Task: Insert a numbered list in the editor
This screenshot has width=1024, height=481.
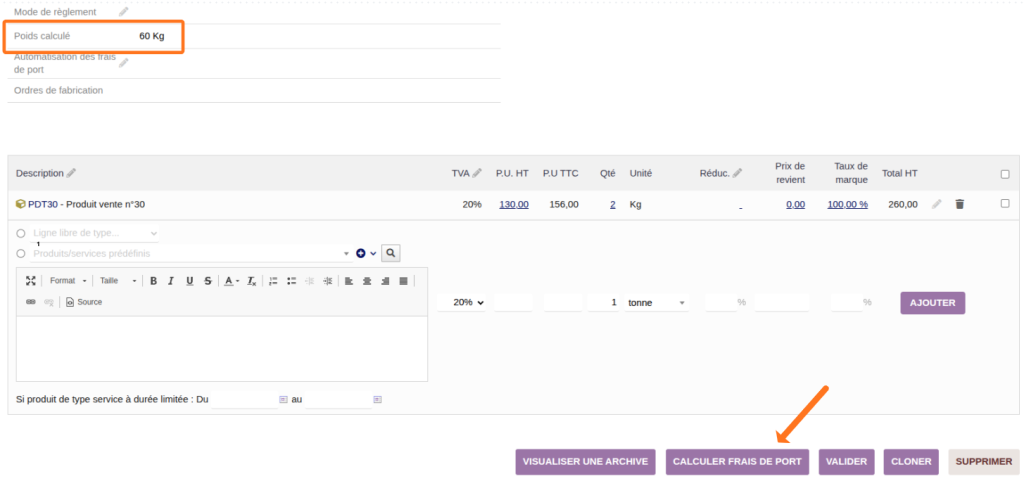Action: point(273,281)
